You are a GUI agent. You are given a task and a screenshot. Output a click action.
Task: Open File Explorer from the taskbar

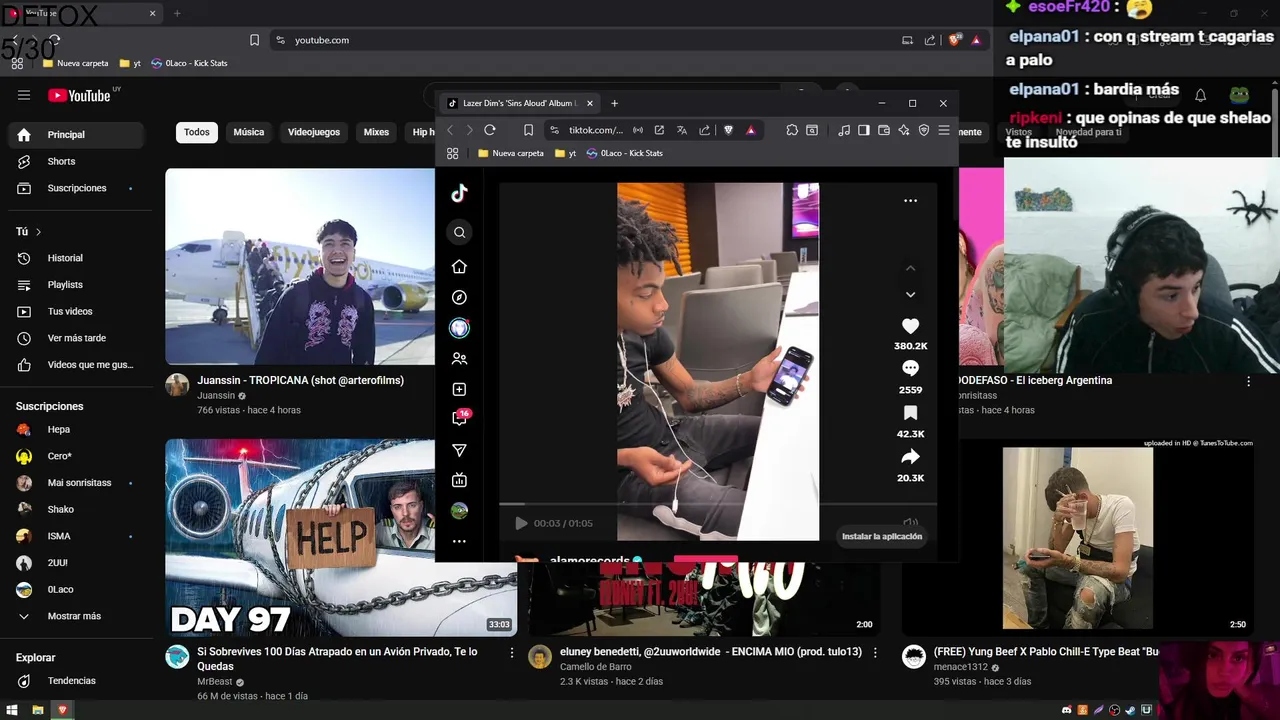[x=38, y=710]
